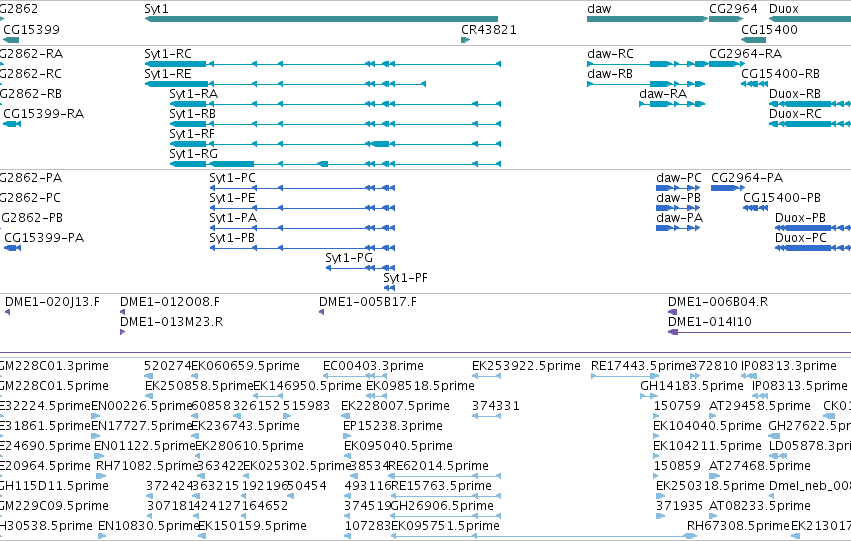
Task: Click the CR43821 gene feature
Action: [x=466, y=40]
